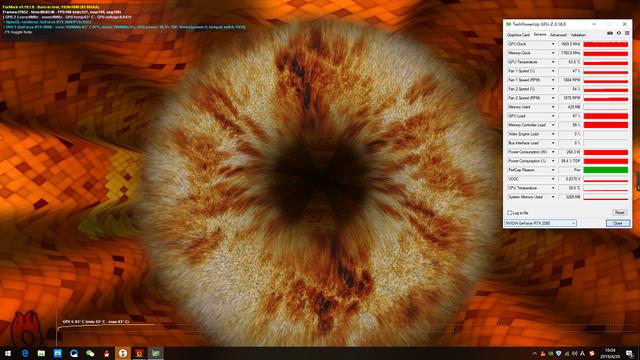This screenshot has width=640, height=360.
Task: Open the Advanced tab in GPU-Z
Action: point(558,35)
